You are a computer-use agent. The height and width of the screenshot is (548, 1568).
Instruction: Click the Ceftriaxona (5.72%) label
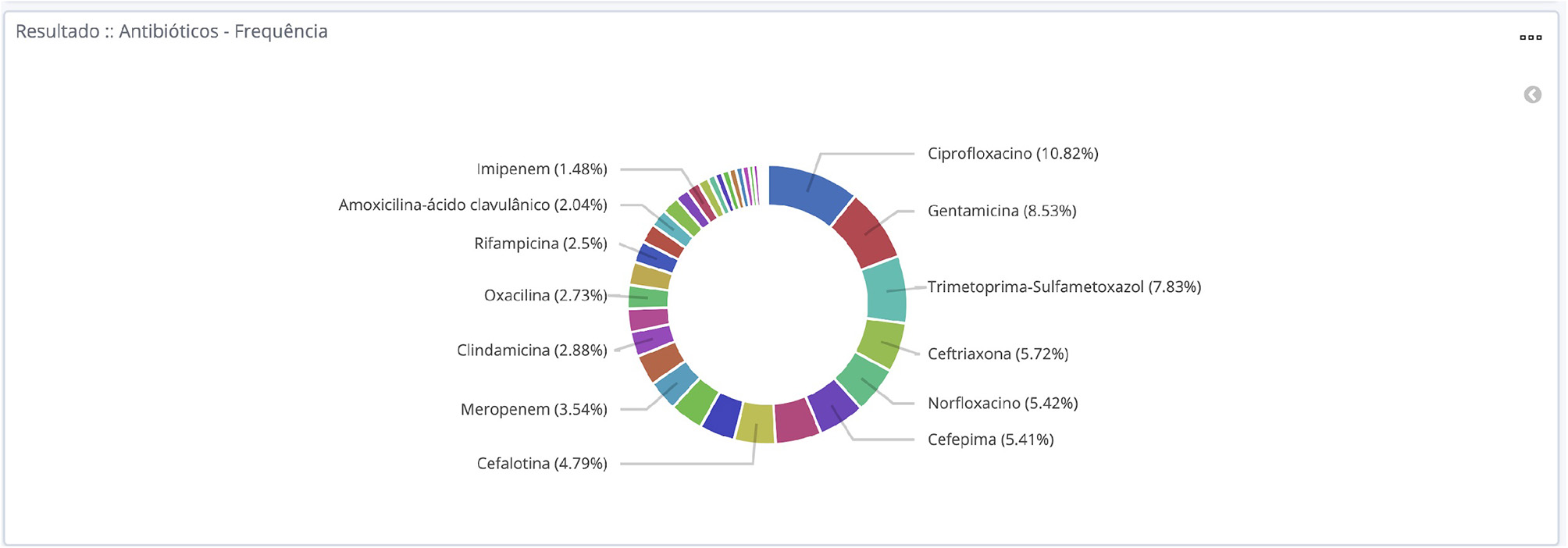point(997,354)
